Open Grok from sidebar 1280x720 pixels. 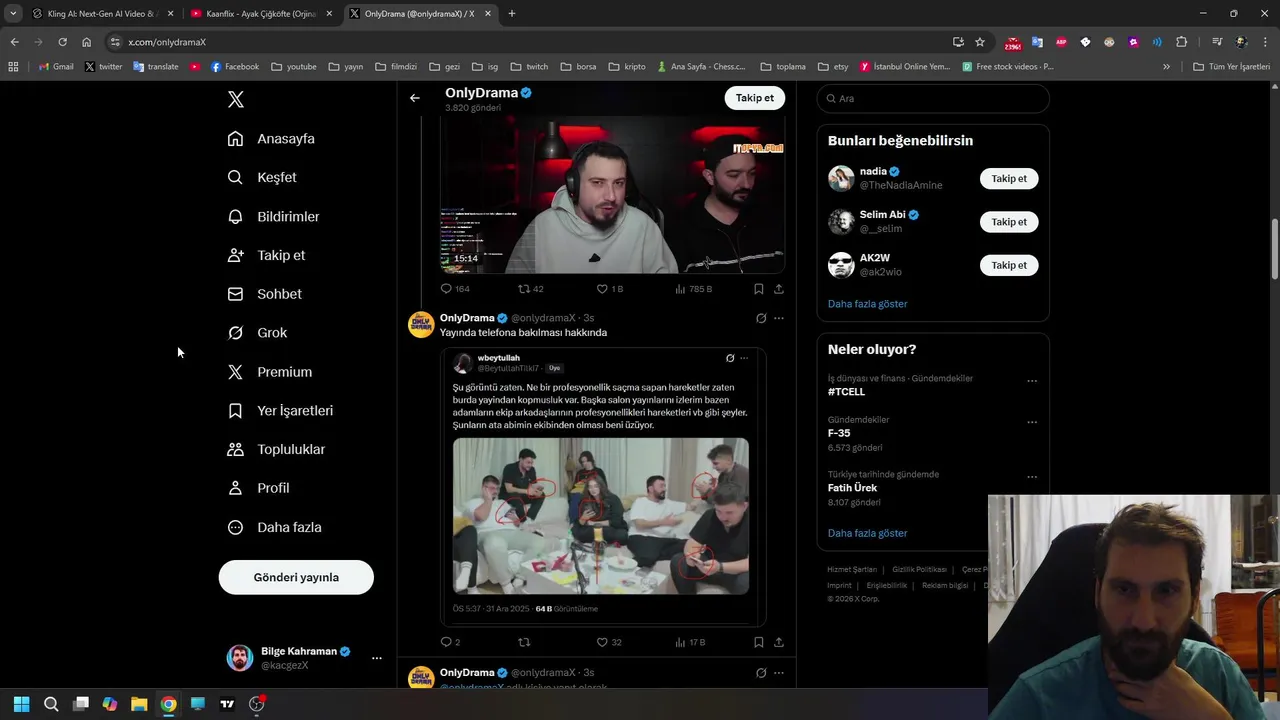click(257, 333)
